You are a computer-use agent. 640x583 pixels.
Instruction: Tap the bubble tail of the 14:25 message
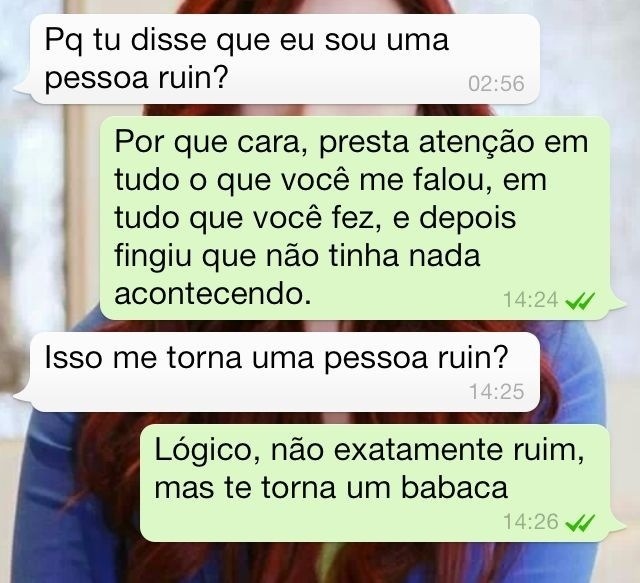point(24,396)
